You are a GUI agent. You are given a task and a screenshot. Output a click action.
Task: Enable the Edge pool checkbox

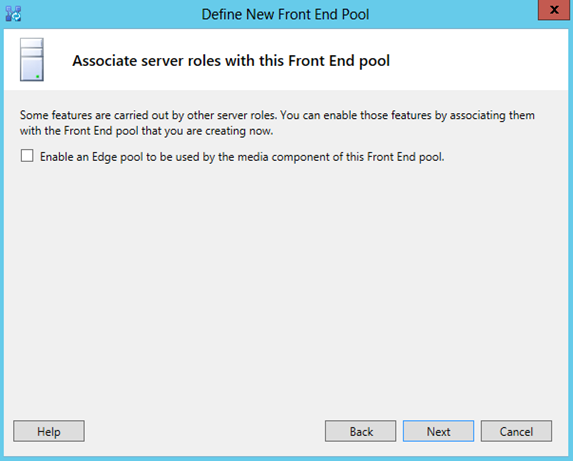click(27, 156)
